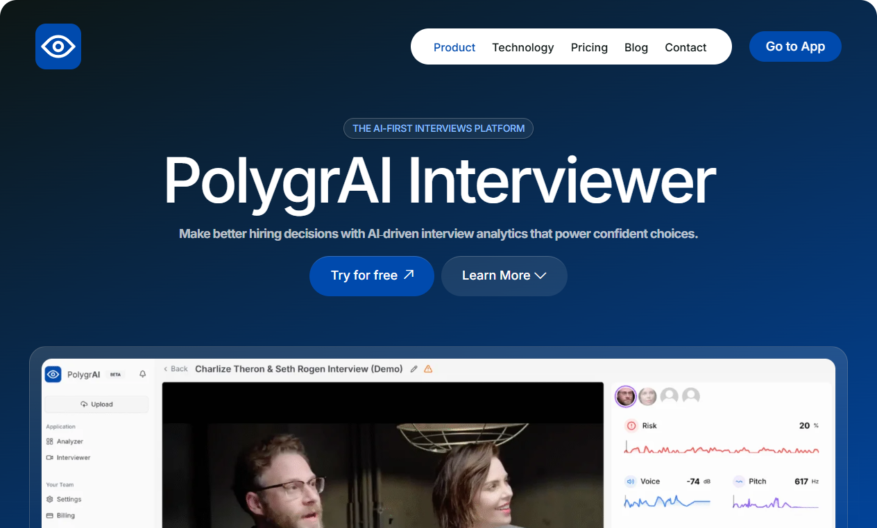Click the Risk 20 % value

click(x=809, y=426)
